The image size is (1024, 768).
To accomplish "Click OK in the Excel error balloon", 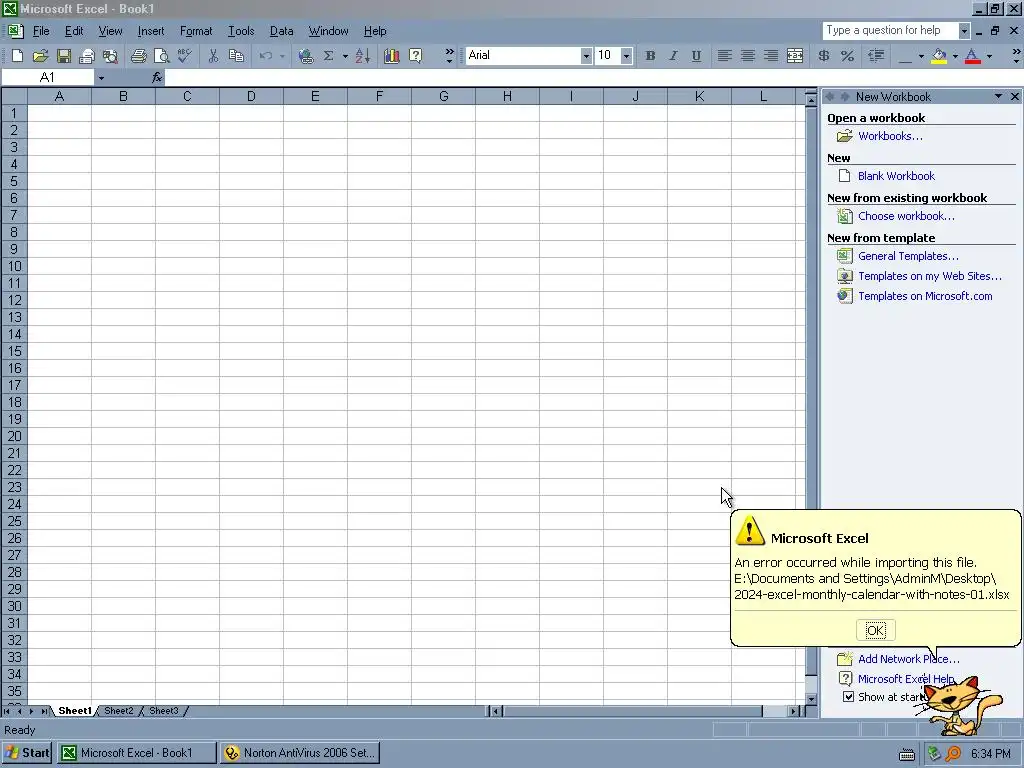I will [875, 630].
